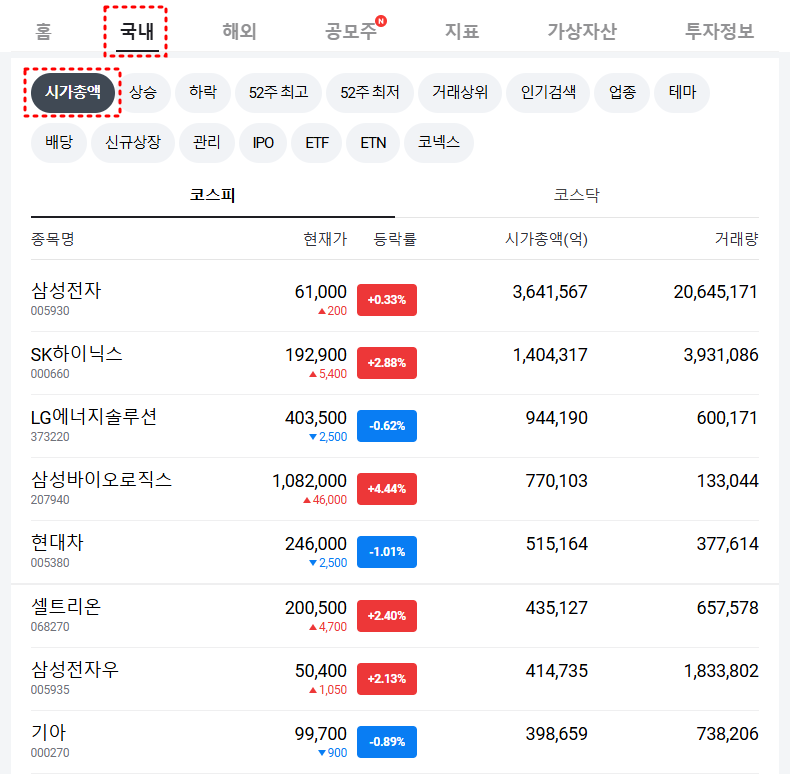The width and height of the screenshot is (790, 774).
Task: Click the 192,900 price value
Action: coord(316,355)
